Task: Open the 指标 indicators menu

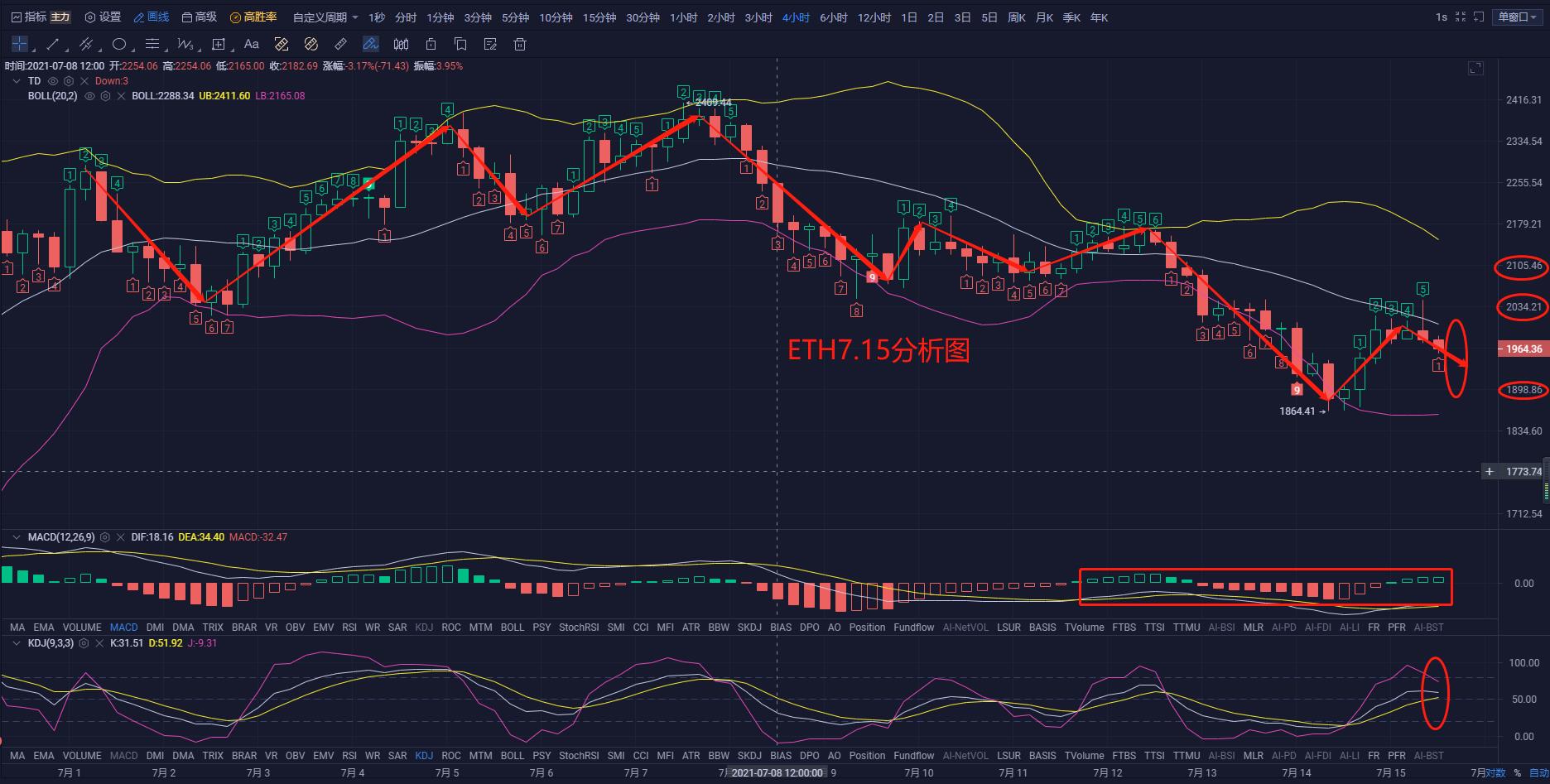Action: click(x=29, y=17)
